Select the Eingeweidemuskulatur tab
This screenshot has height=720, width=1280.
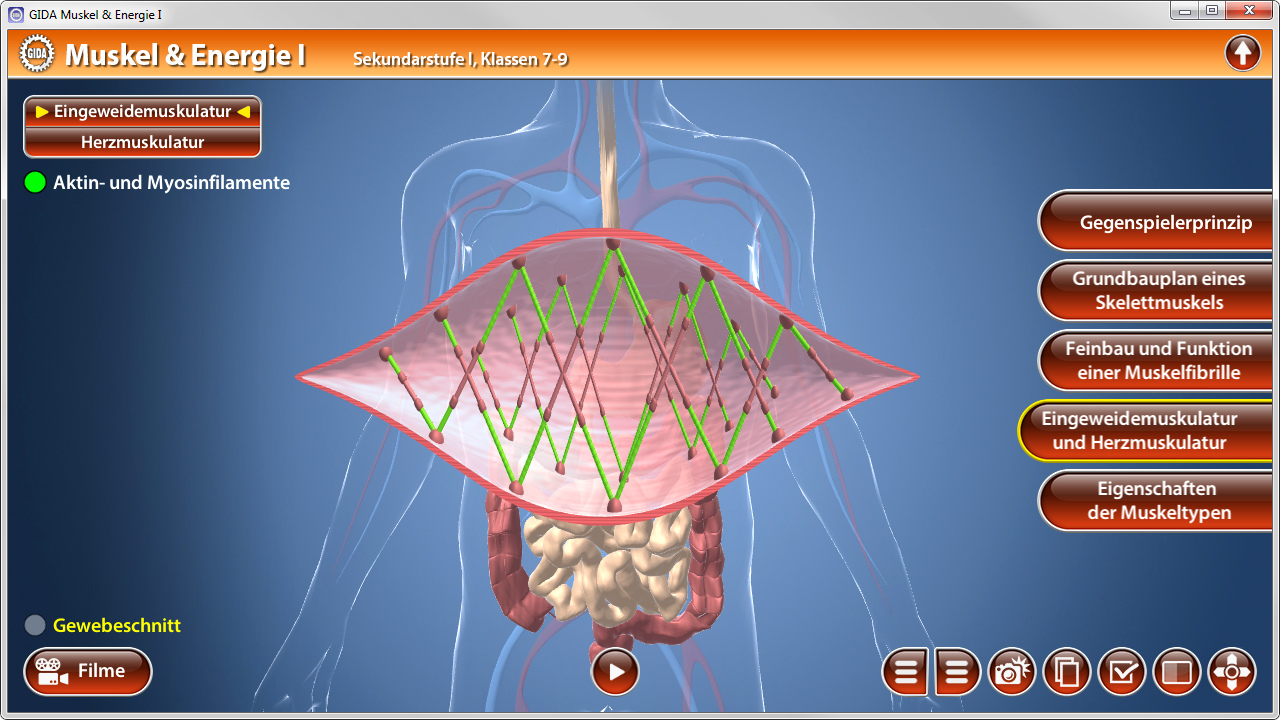coord(142,112)
